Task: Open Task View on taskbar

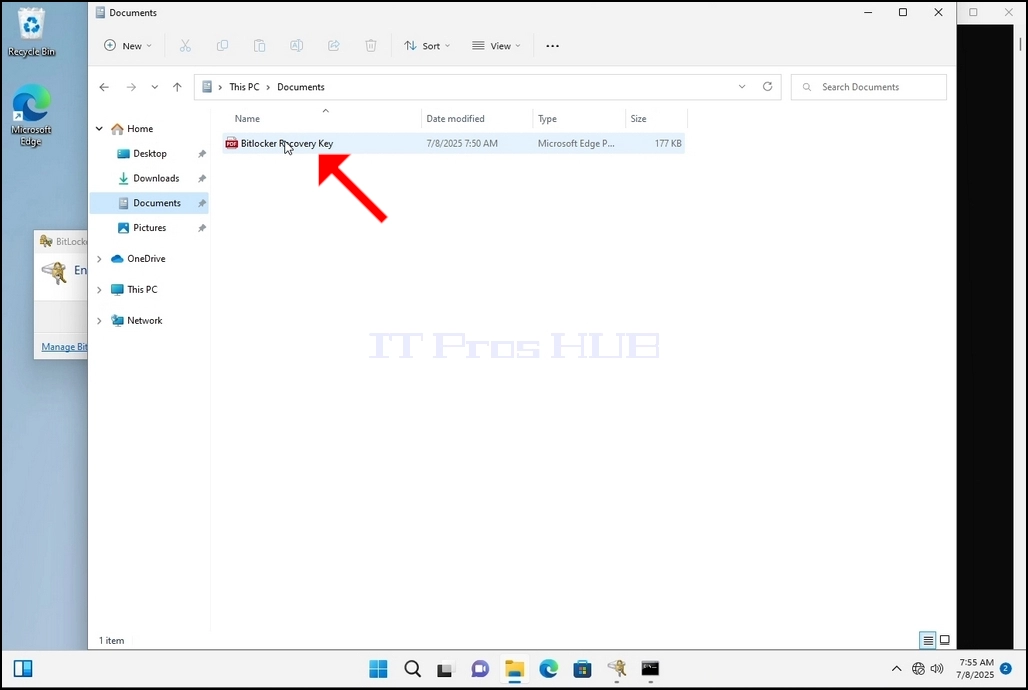Action: tap(446, 669)
